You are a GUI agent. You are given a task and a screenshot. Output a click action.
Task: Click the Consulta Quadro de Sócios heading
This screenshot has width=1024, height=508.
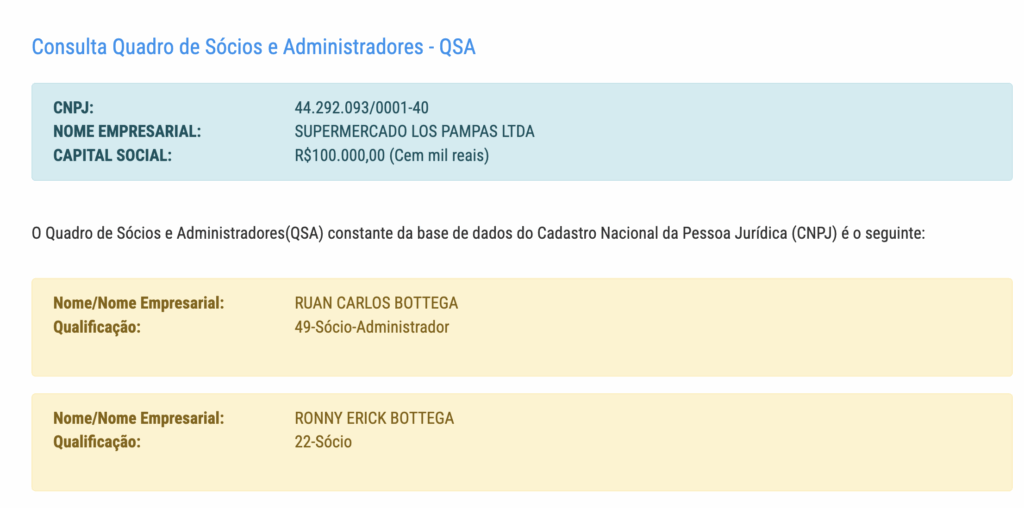tap(253, 47)
